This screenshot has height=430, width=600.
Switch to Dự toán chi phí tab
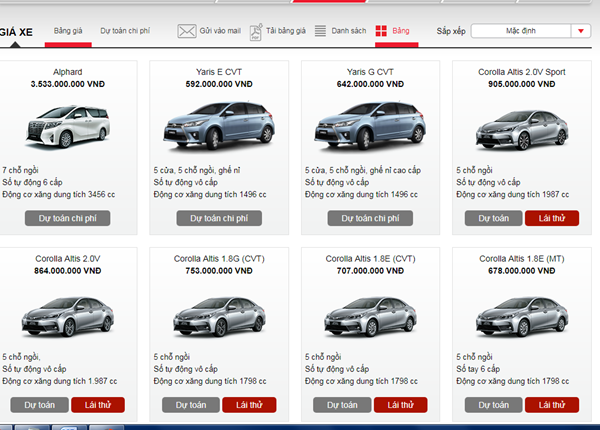tap(125, 32)
